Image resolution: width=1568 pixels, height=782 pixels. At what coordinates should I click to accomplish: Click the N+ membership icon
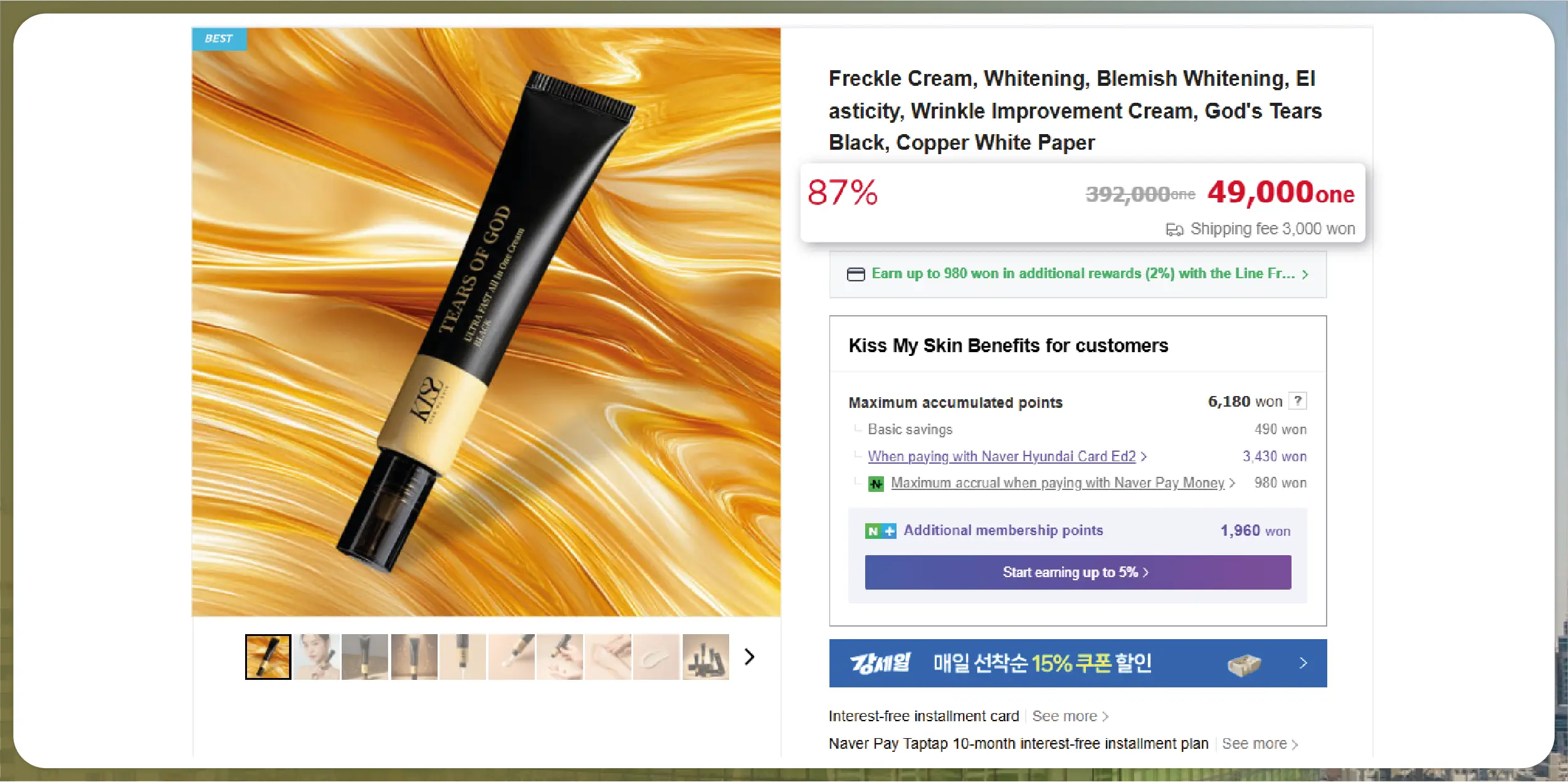(x=880, y=531)
